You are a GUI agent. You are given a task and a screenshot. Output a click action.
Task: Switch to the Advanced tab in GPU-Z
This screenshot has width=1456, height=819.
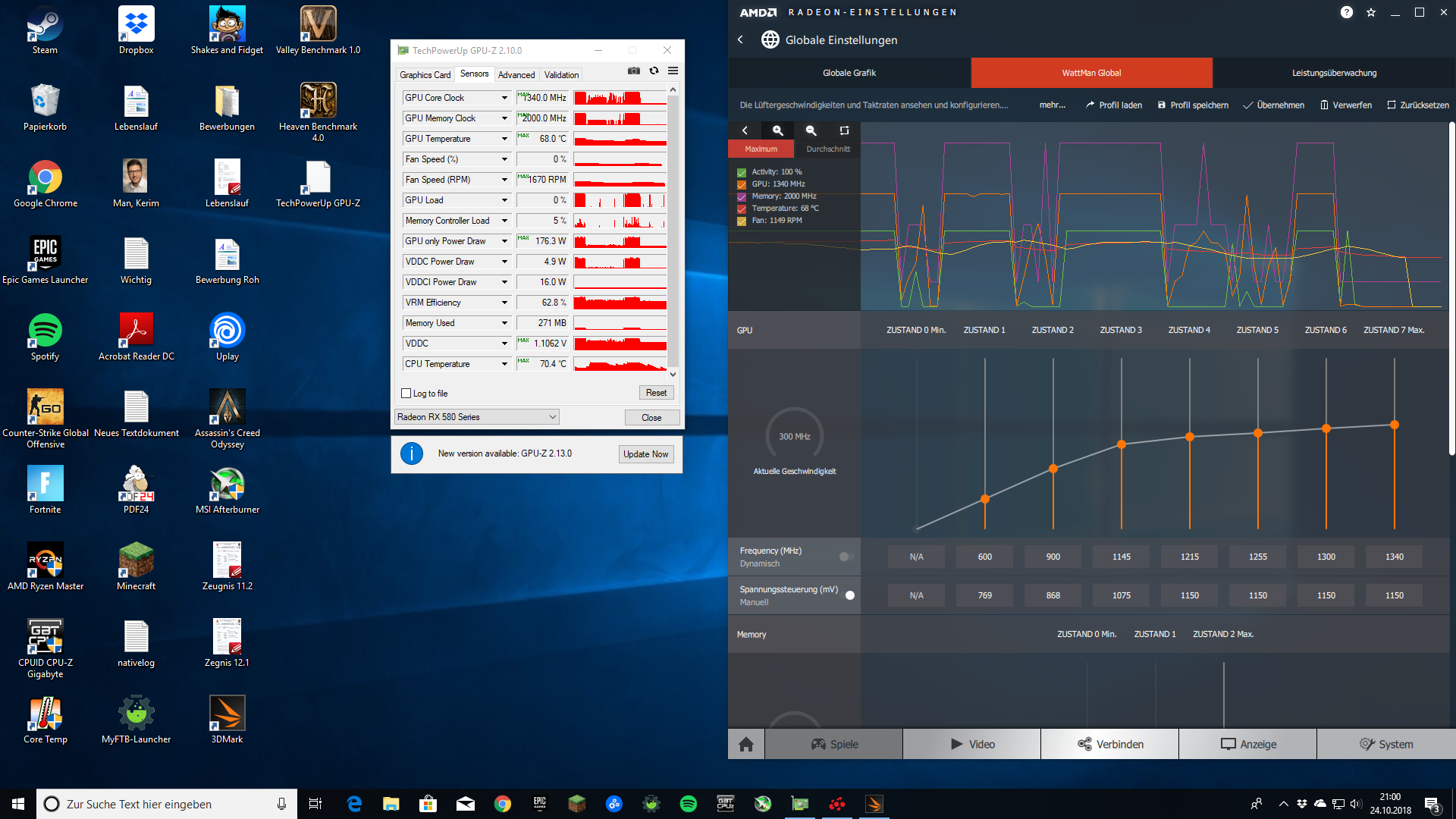click(x=516, y=75)
